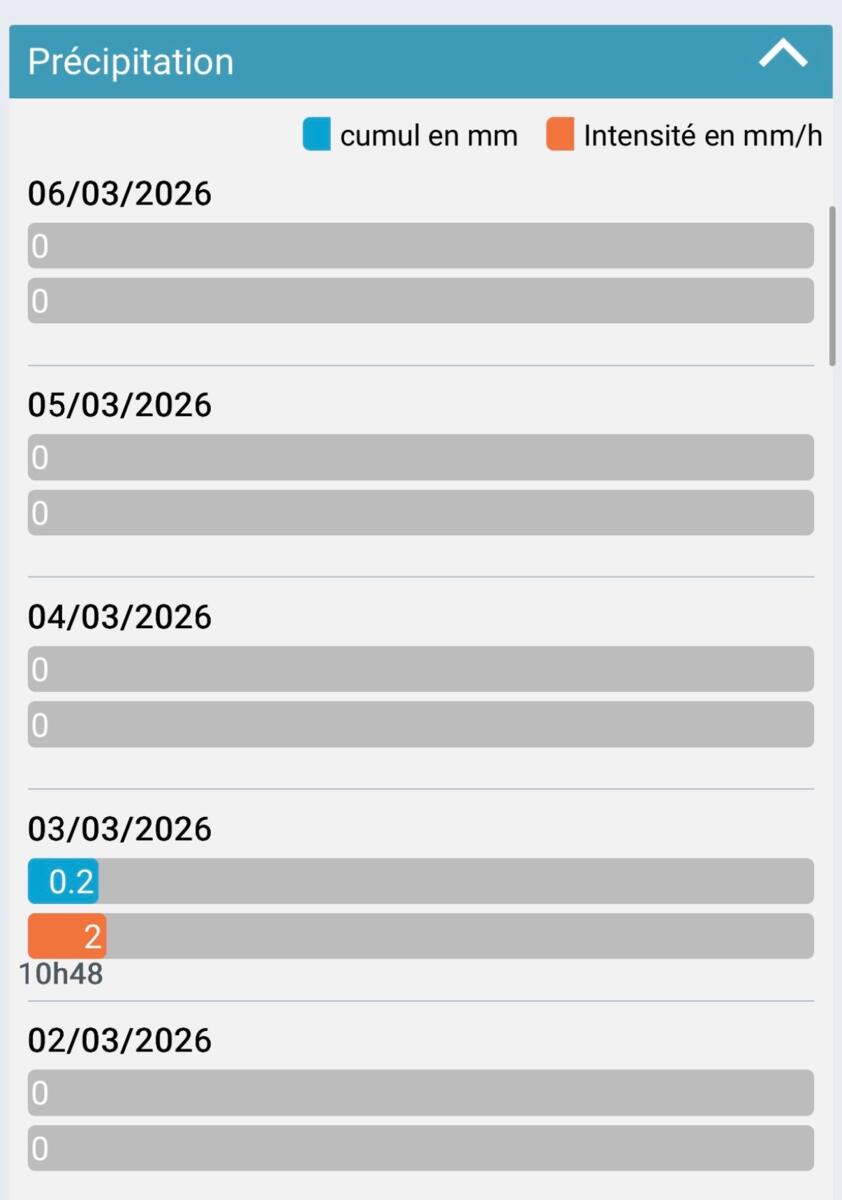Click the 06/03/2026 date heading
This screenshot has width=842, height=1200.
(x=120, y=194)
